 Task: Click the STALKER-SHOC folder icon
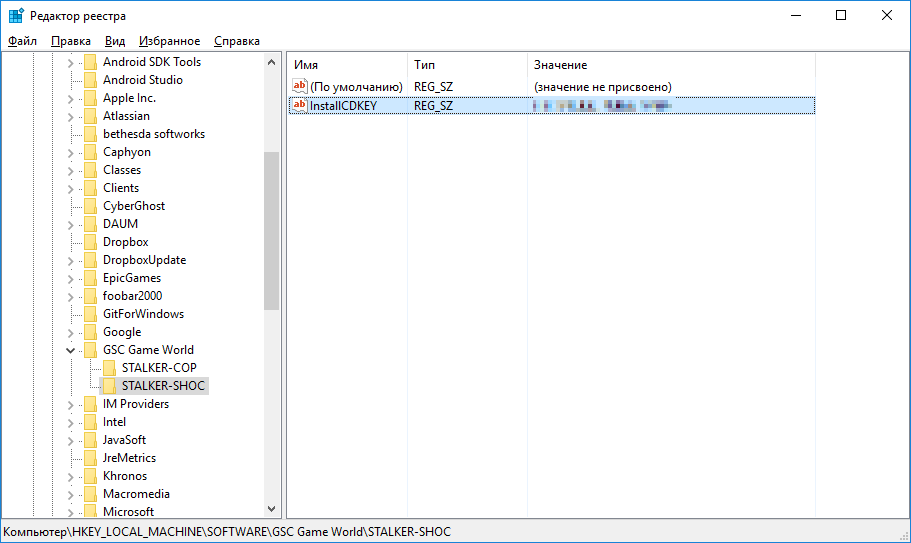coord(109,386)
